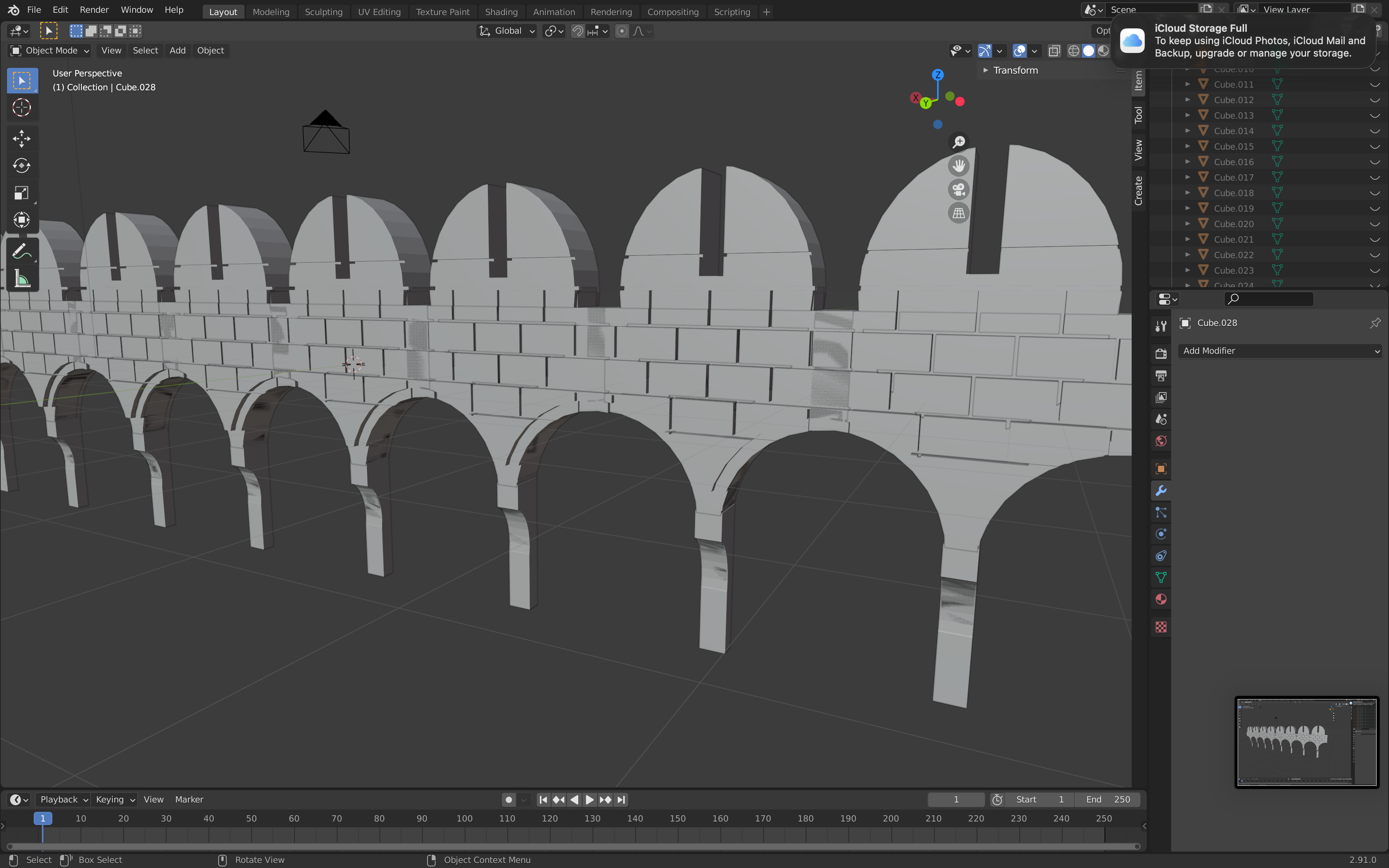Open the Material properties tab icon

[x=1161, y=599]
